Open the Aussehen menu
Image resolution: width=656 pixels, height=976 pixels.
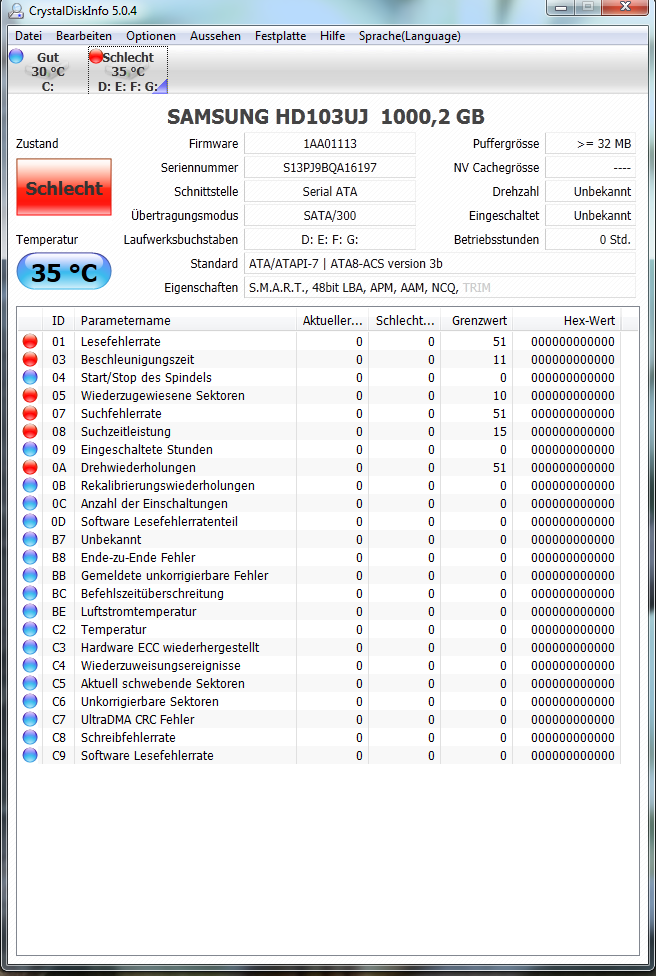click(215, 36)
